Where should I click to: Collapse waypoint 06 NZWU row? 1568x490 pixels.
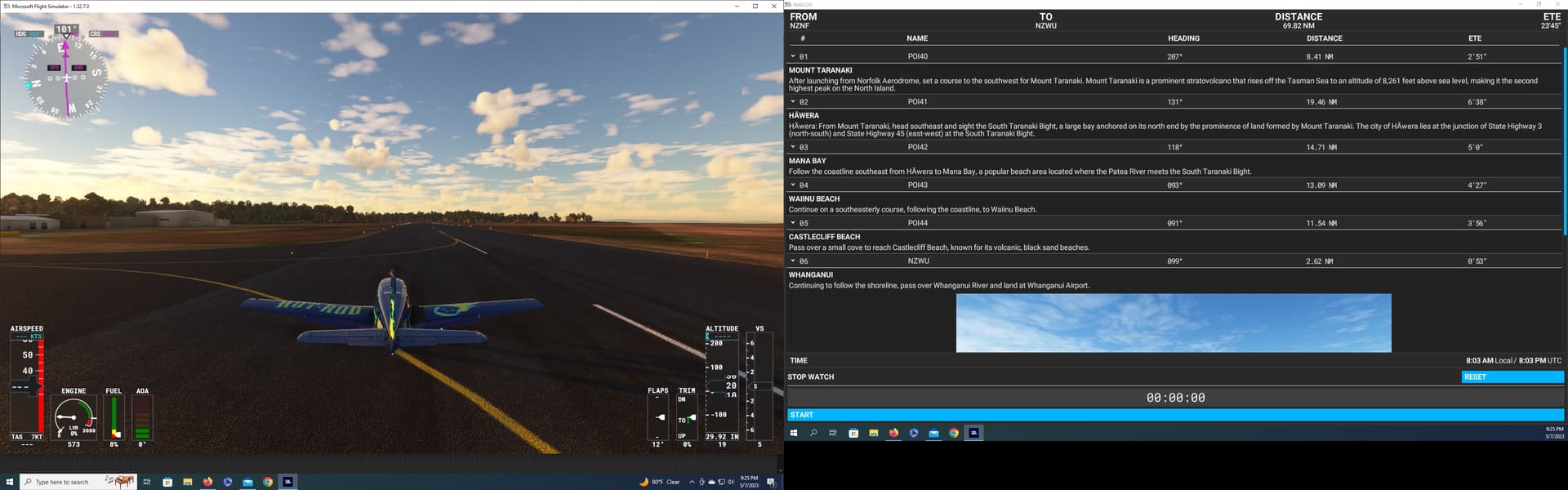tap(792, 261)
